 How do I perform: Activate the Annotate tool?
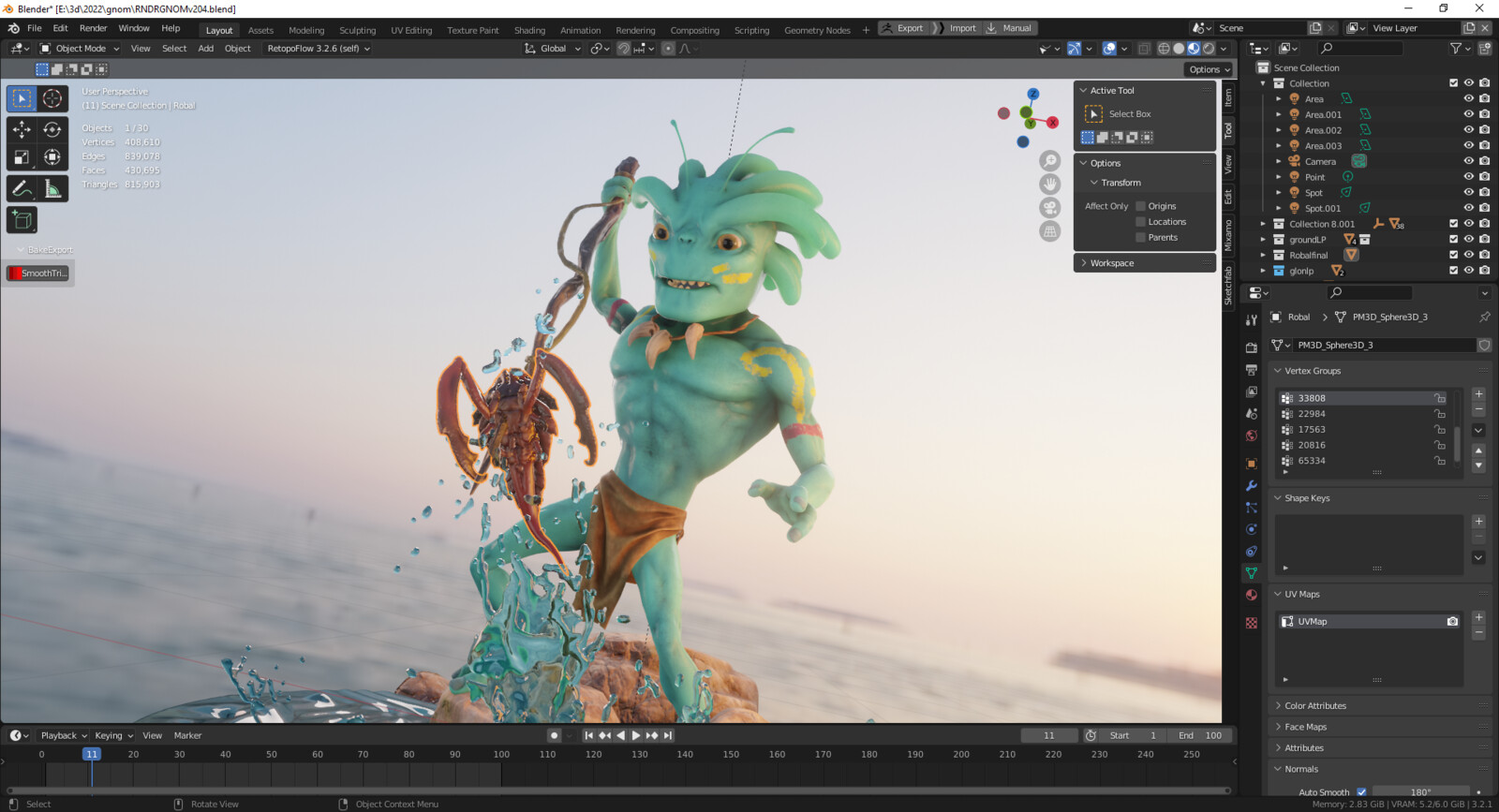(22, 188)
